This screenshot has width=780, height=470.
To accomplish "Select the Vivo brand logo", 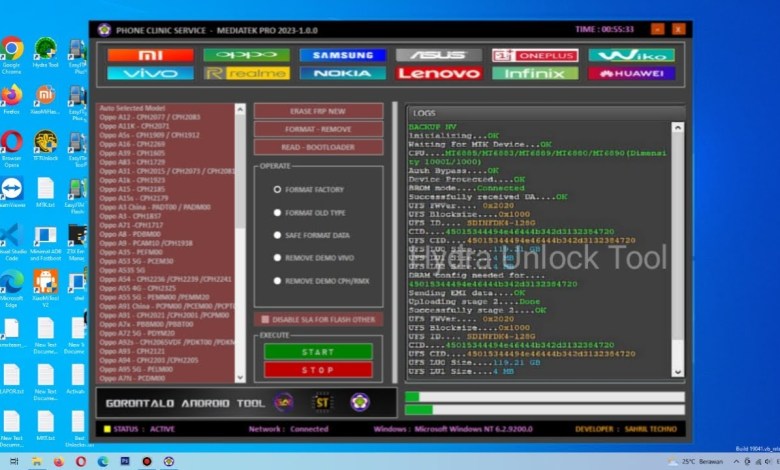I will coord(150,73).
